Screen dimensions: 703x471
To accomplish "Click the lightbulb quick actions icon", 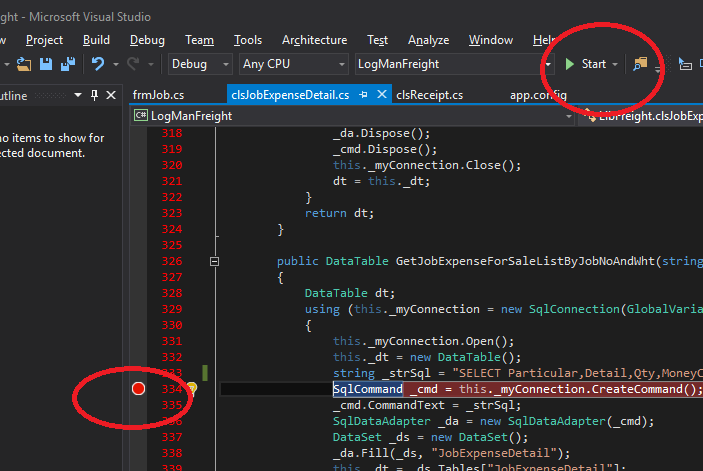I will click(x=192, y=388).
